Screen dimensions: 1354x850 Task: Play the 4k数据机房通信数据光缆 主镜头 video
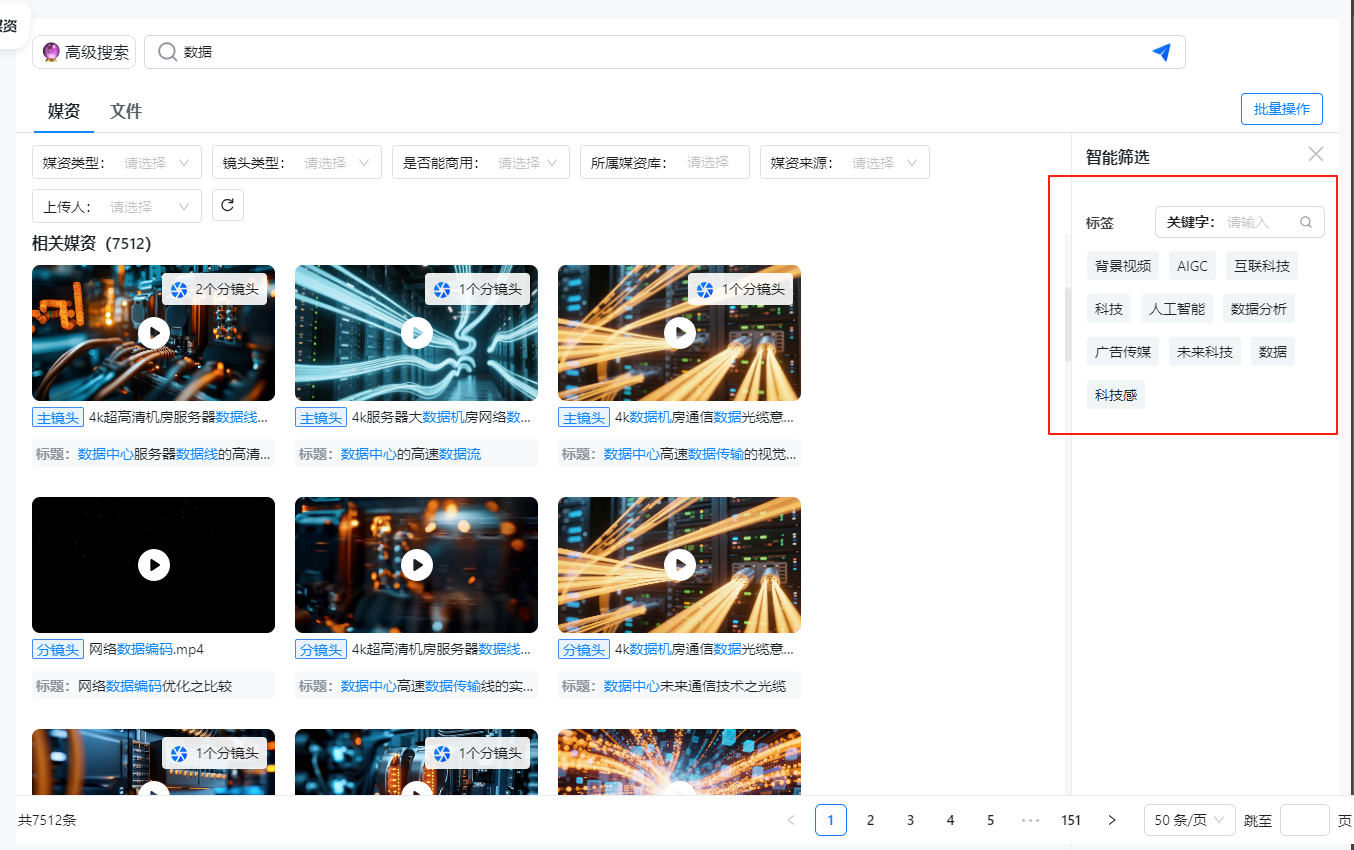pos(679,333)
